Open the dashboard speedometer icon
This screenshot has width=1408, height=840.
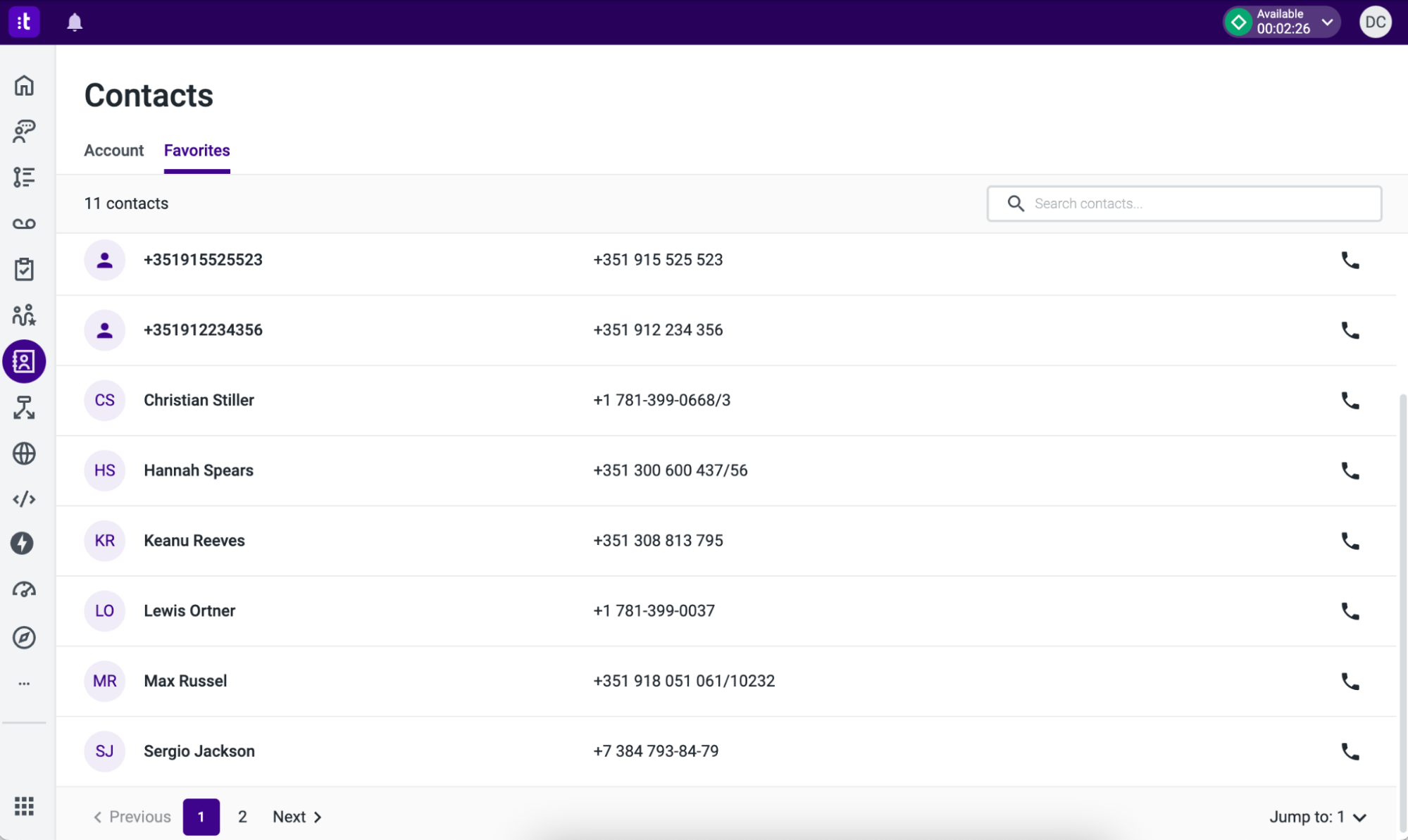(x=24, y=590)
